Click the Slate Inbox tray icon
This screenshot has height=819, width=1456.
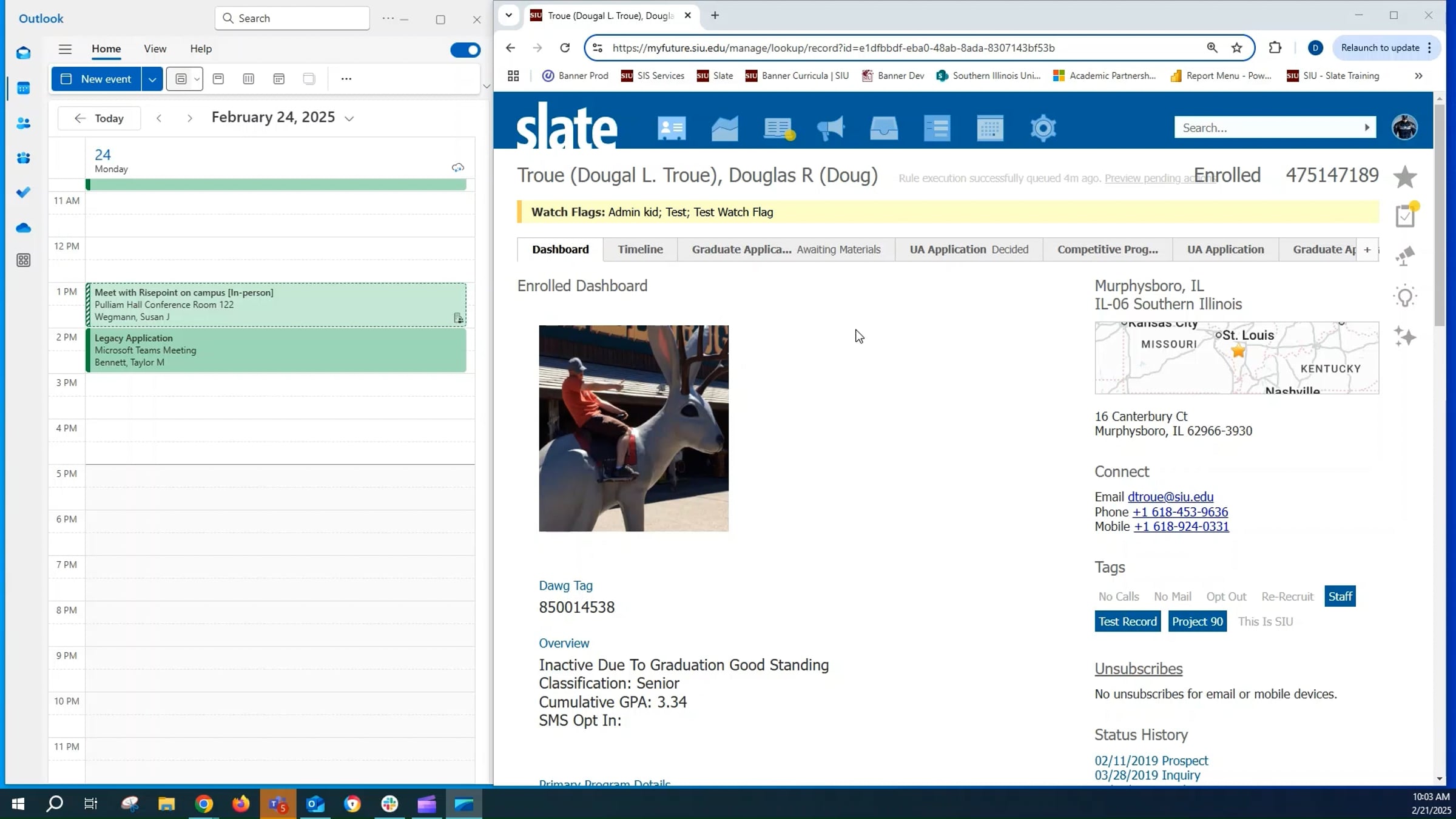[884, 128]
